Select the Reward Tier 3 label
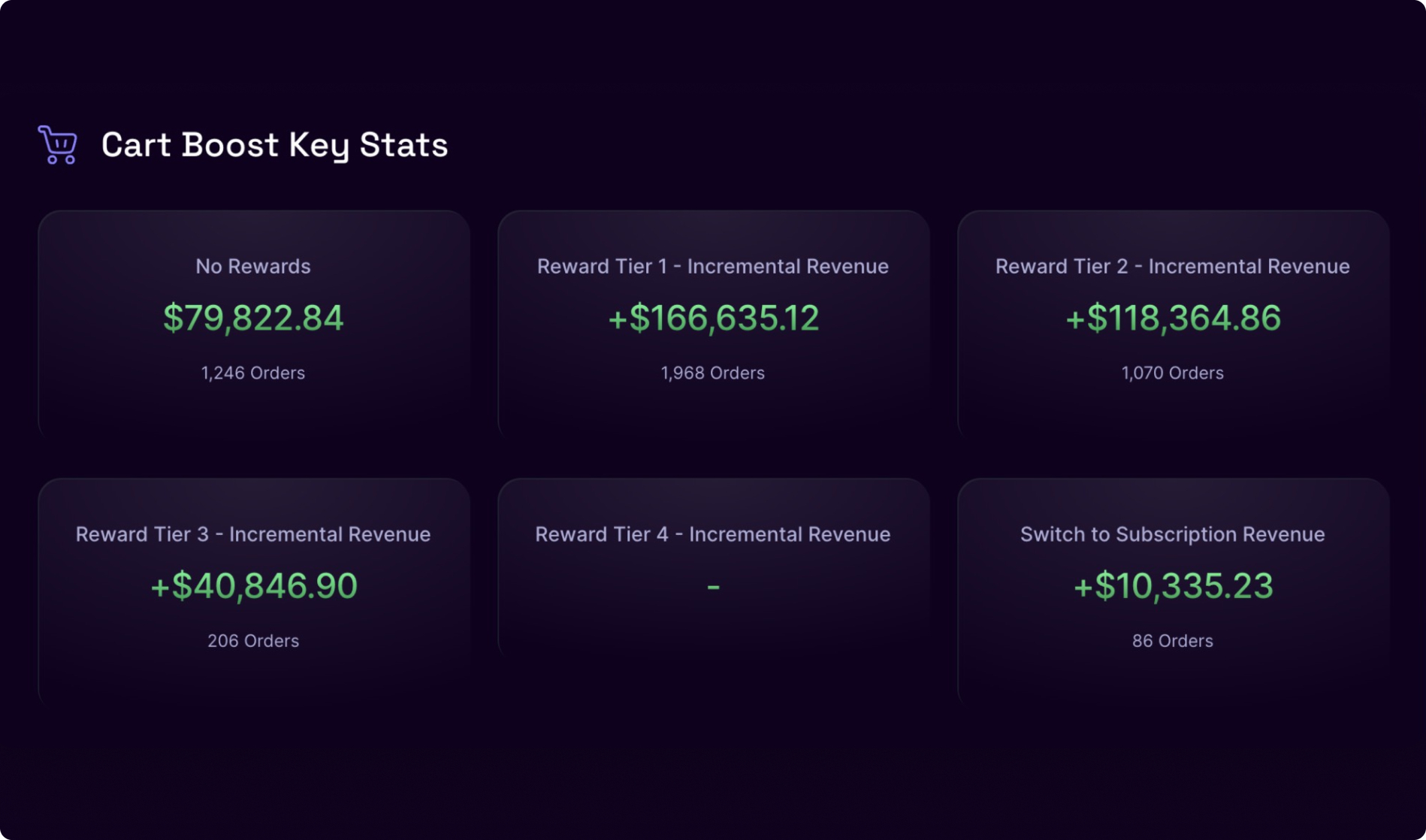 [253, 534]
